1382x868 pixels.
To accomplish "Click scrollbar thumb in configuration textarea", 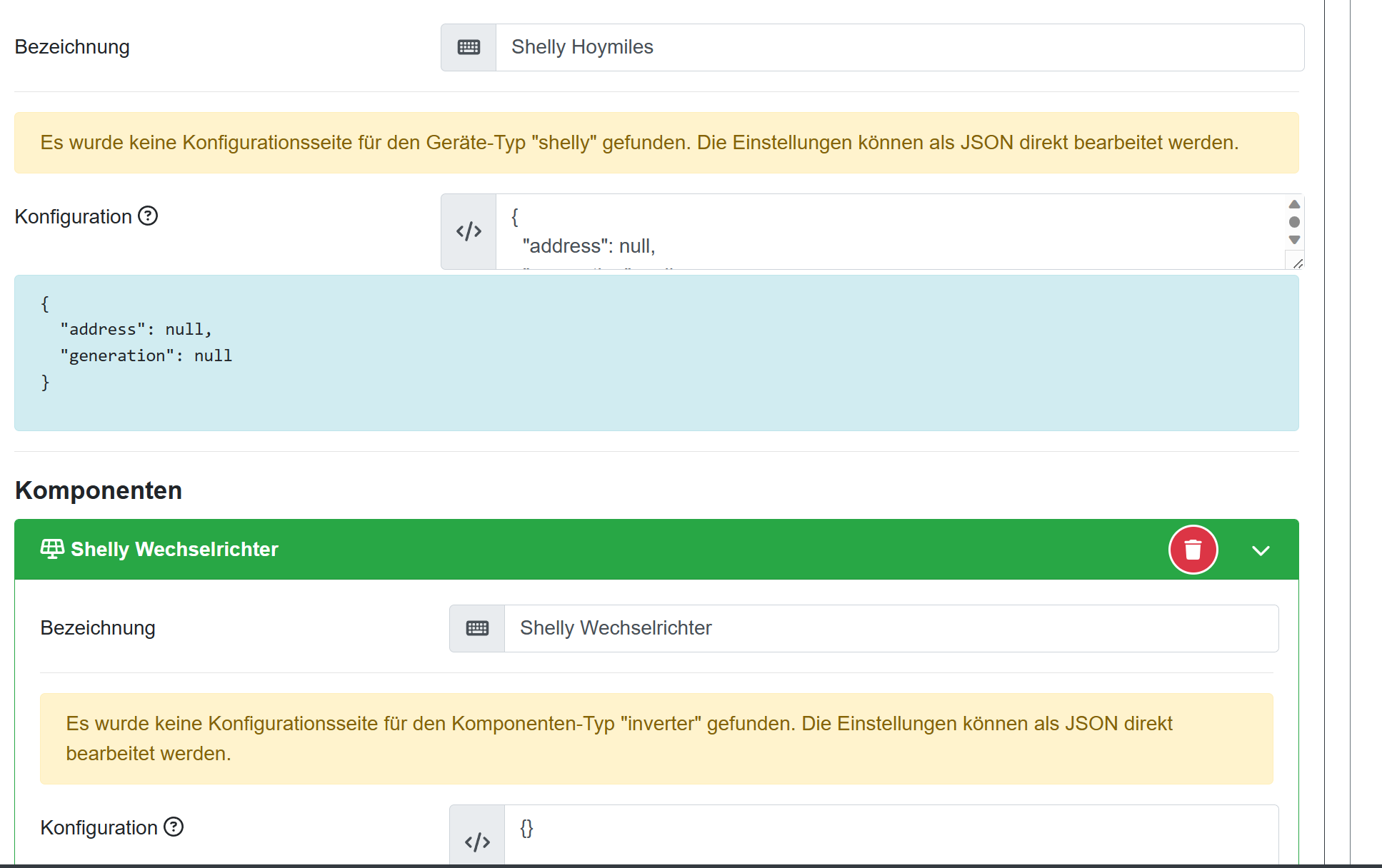I will [x=1294, y=222].
